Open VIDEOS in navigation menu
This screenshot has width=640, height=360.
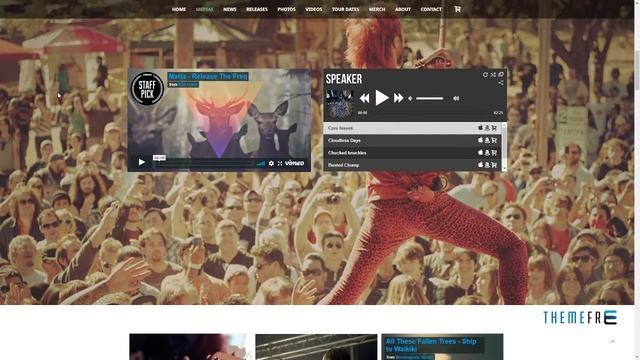point(313,9)
